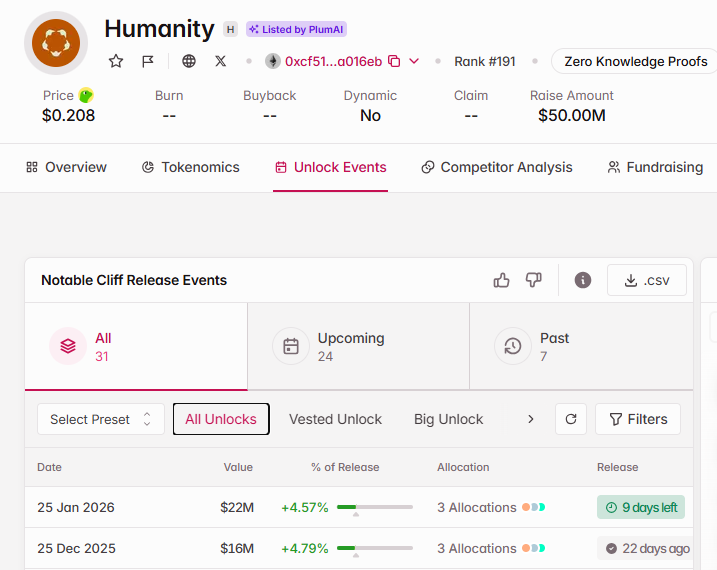Click the price source parrot icon

tap(86, 96)
